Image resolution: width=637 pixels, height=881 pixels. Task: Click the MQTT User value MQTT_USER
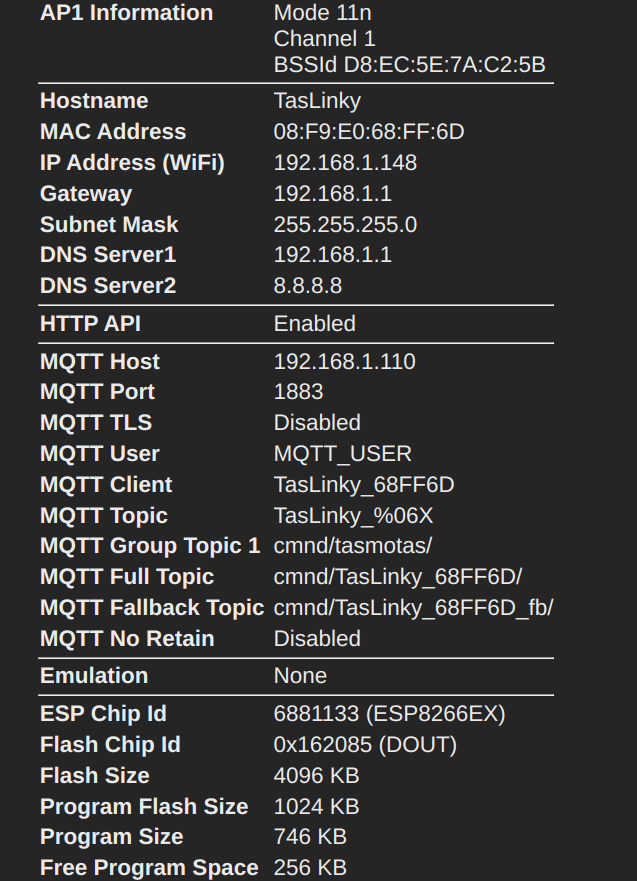(342, 454)
